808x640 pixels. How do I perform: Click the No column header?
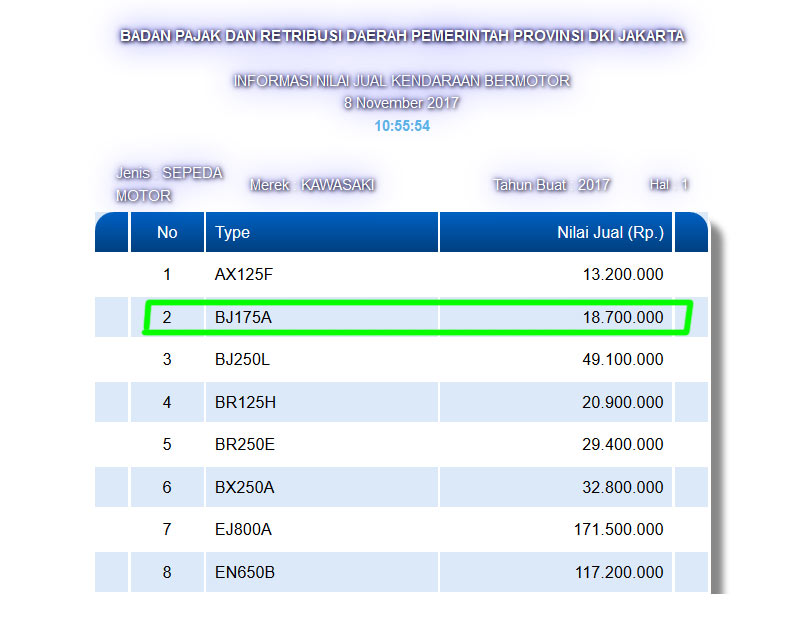(167, 232)
